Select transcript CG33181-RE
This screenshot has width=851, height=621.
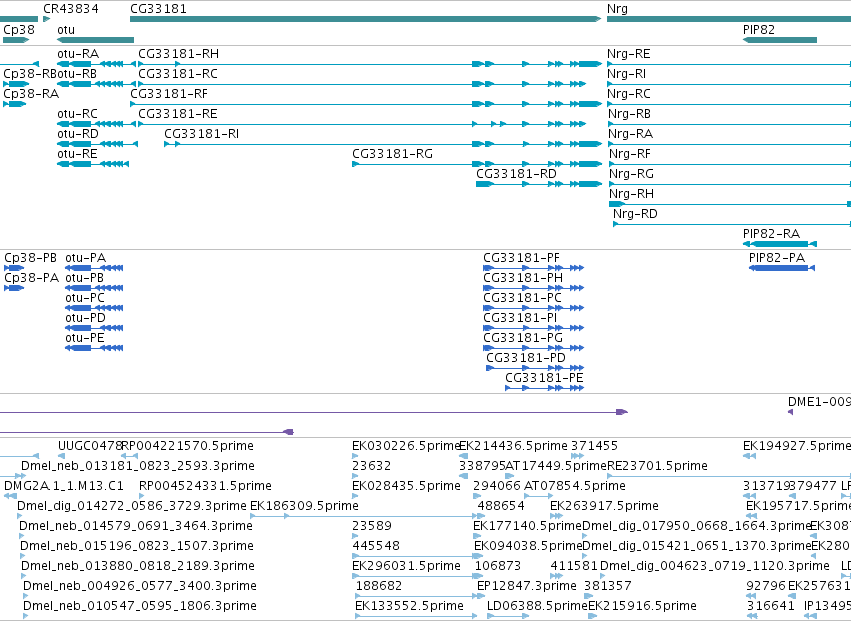click(x=177, y=114)
